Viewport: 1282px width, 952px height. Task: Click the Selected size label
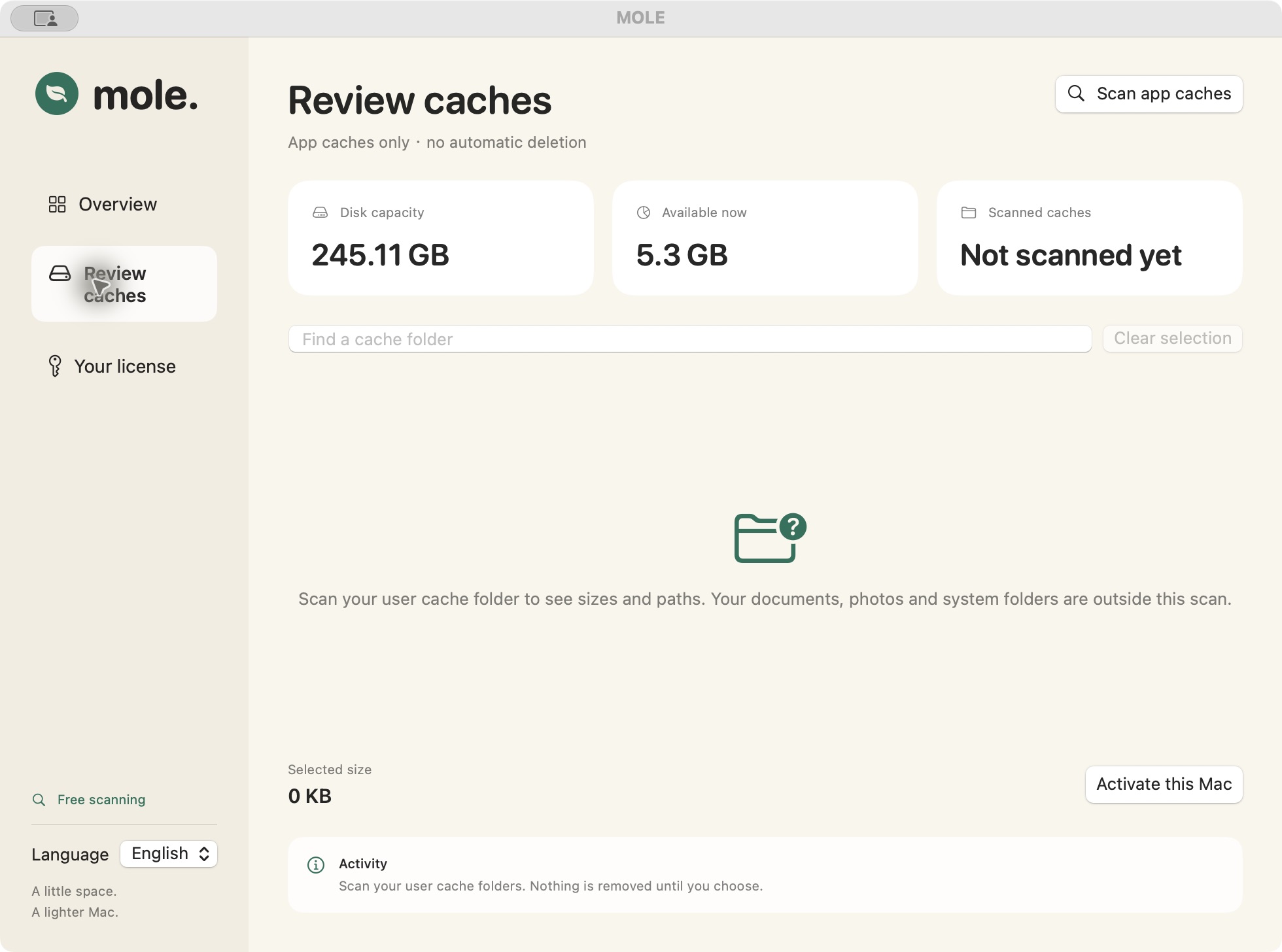coord(330,770)
